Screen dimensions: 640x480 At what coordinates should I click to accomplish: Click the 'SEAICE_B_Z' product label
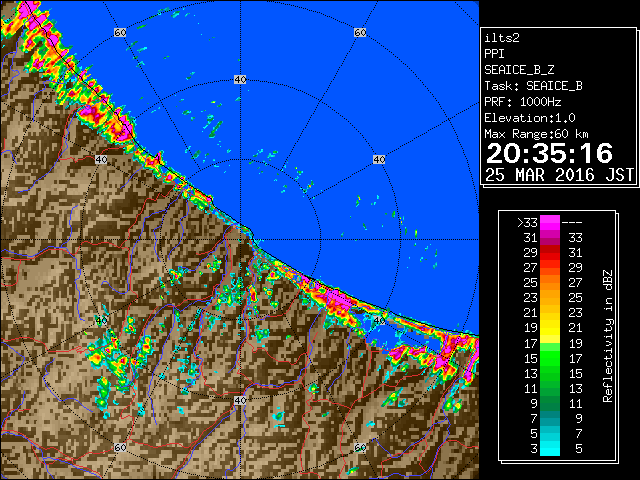(519, 70)
